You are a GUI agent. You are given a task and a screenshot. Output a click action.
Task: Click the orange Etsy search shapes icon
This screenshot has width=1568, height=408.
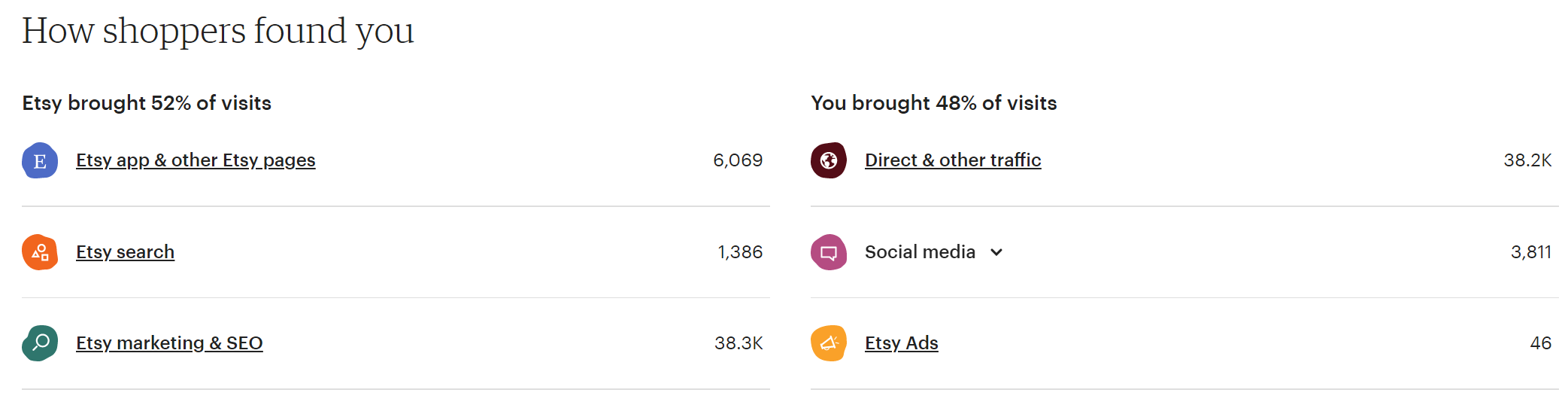coord(40,252)
